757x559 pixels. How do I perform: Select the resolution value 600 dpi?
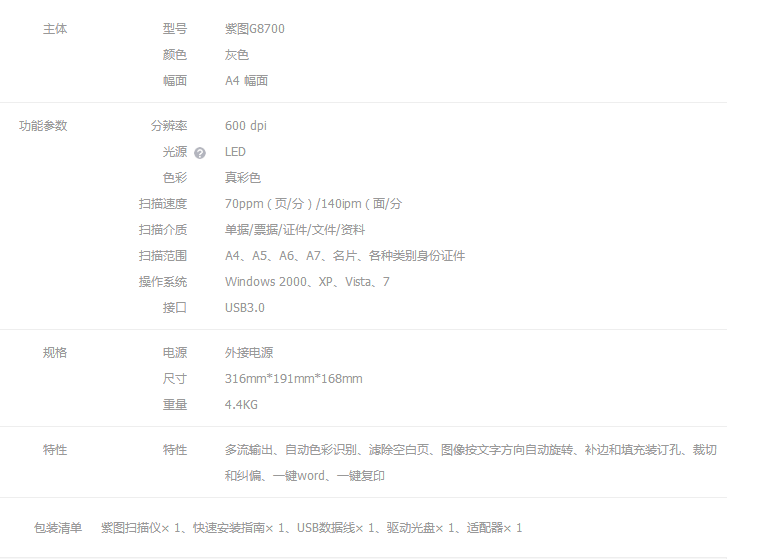(246, 126)
